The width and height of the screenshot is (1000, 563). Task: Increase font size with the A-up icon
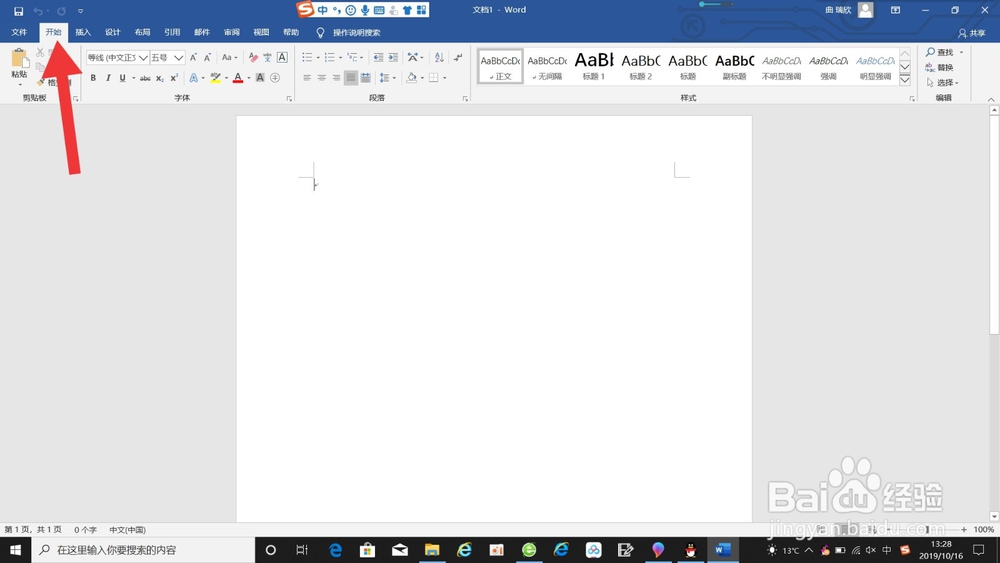[x=193, y=57]
